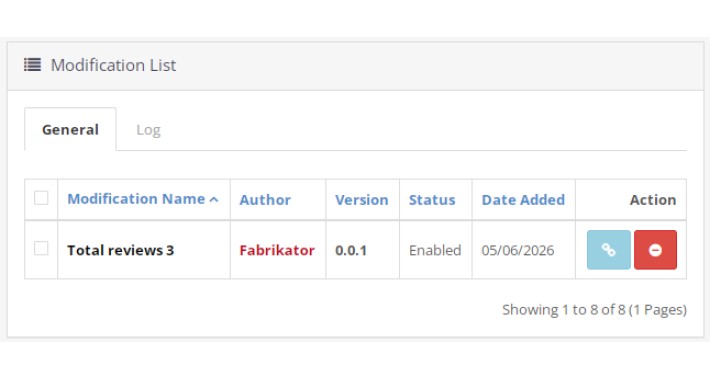Viewport: 710px width, 380px height.
Task: Select the General tab
Action: click(70, 130)
